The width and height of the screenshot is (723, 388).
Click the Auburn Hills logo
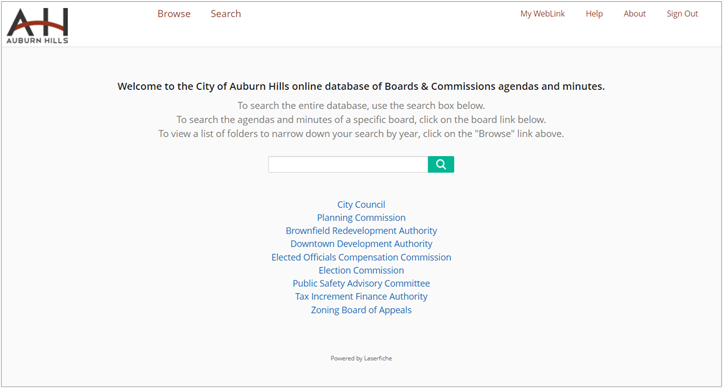[37, 25]
